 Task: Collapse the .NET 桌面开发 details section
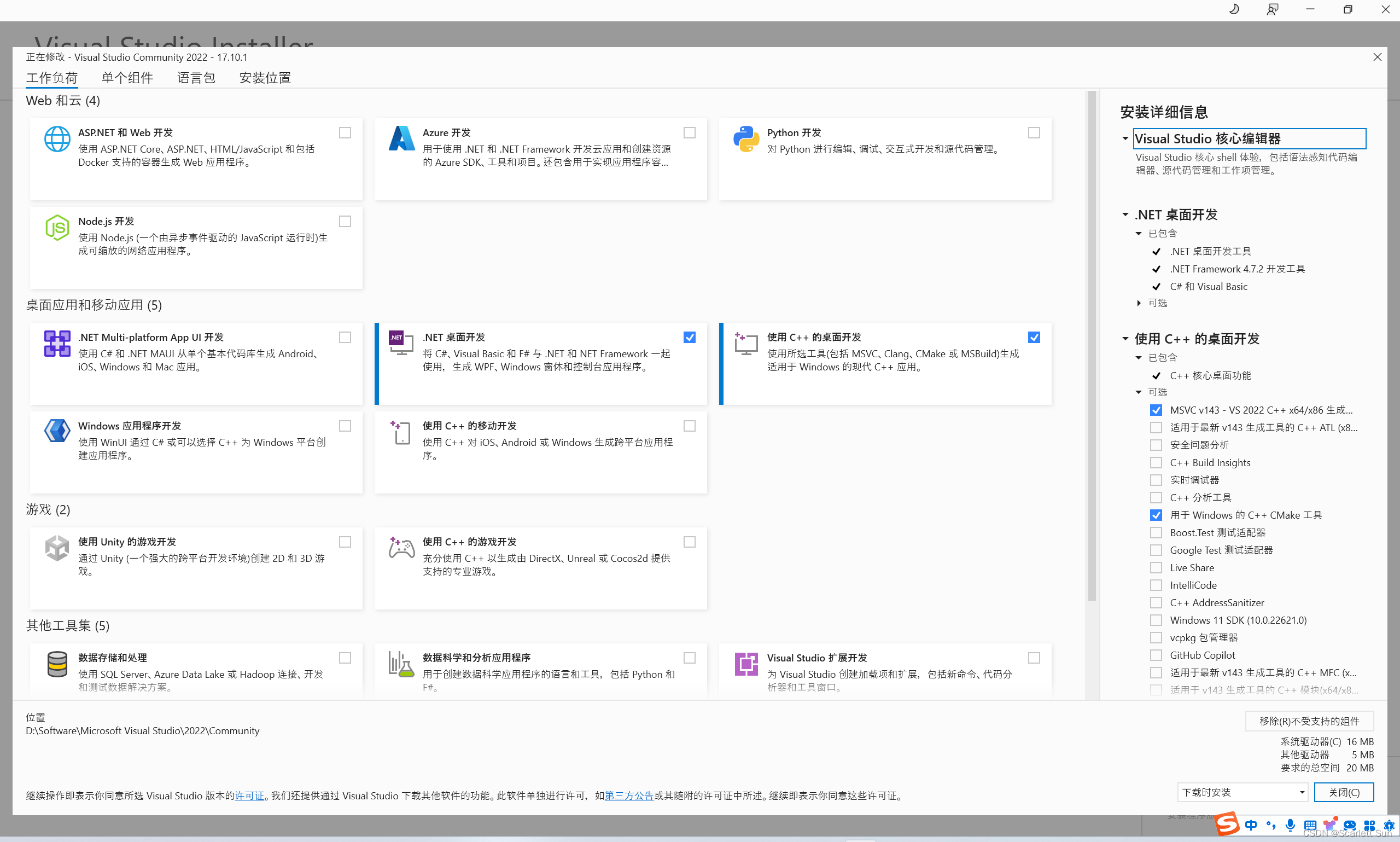pyautogui.click(x=1125, y=214)
